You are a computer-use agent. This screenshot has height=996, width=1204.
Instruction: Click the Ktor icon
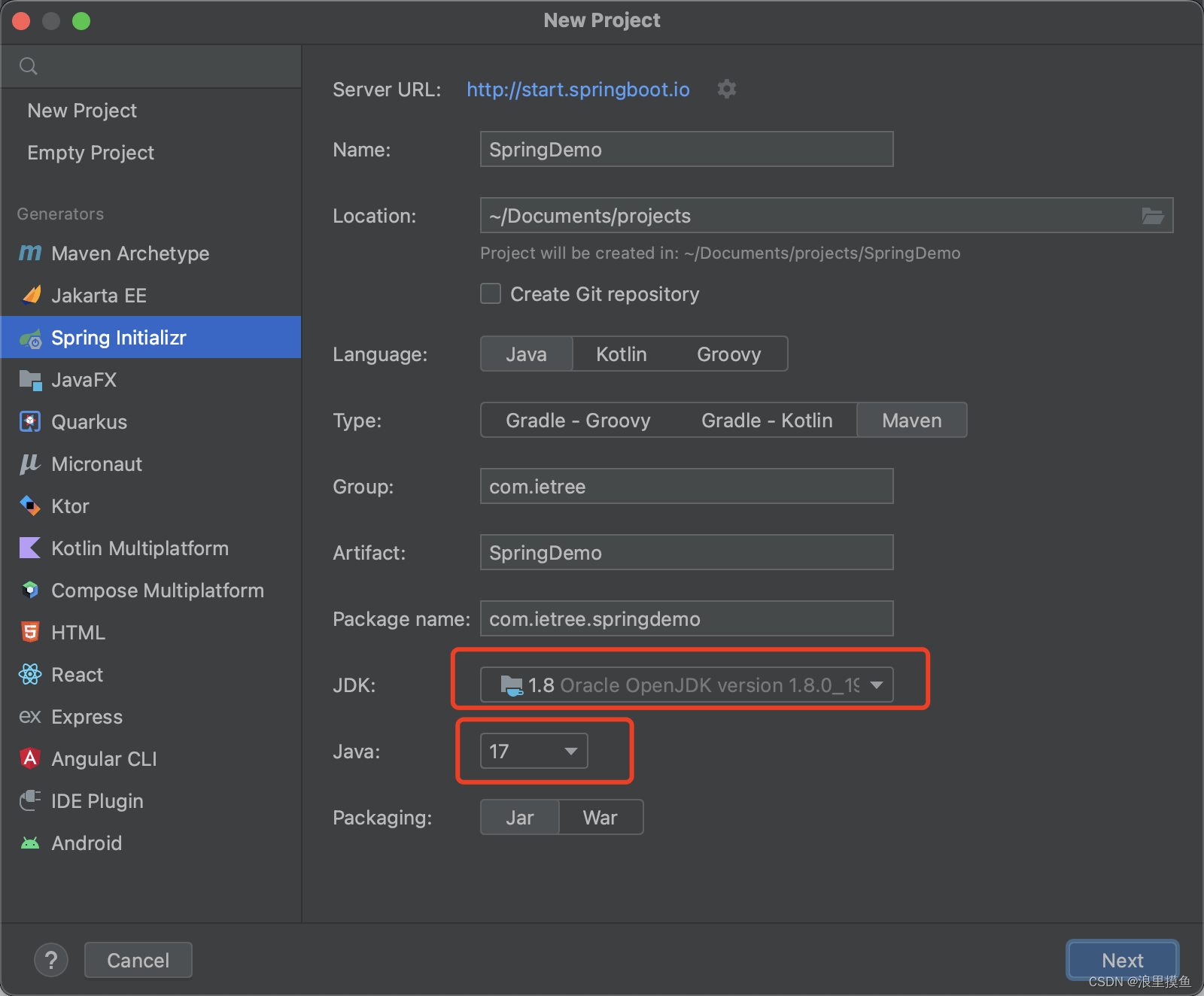[x=30, y=506]
